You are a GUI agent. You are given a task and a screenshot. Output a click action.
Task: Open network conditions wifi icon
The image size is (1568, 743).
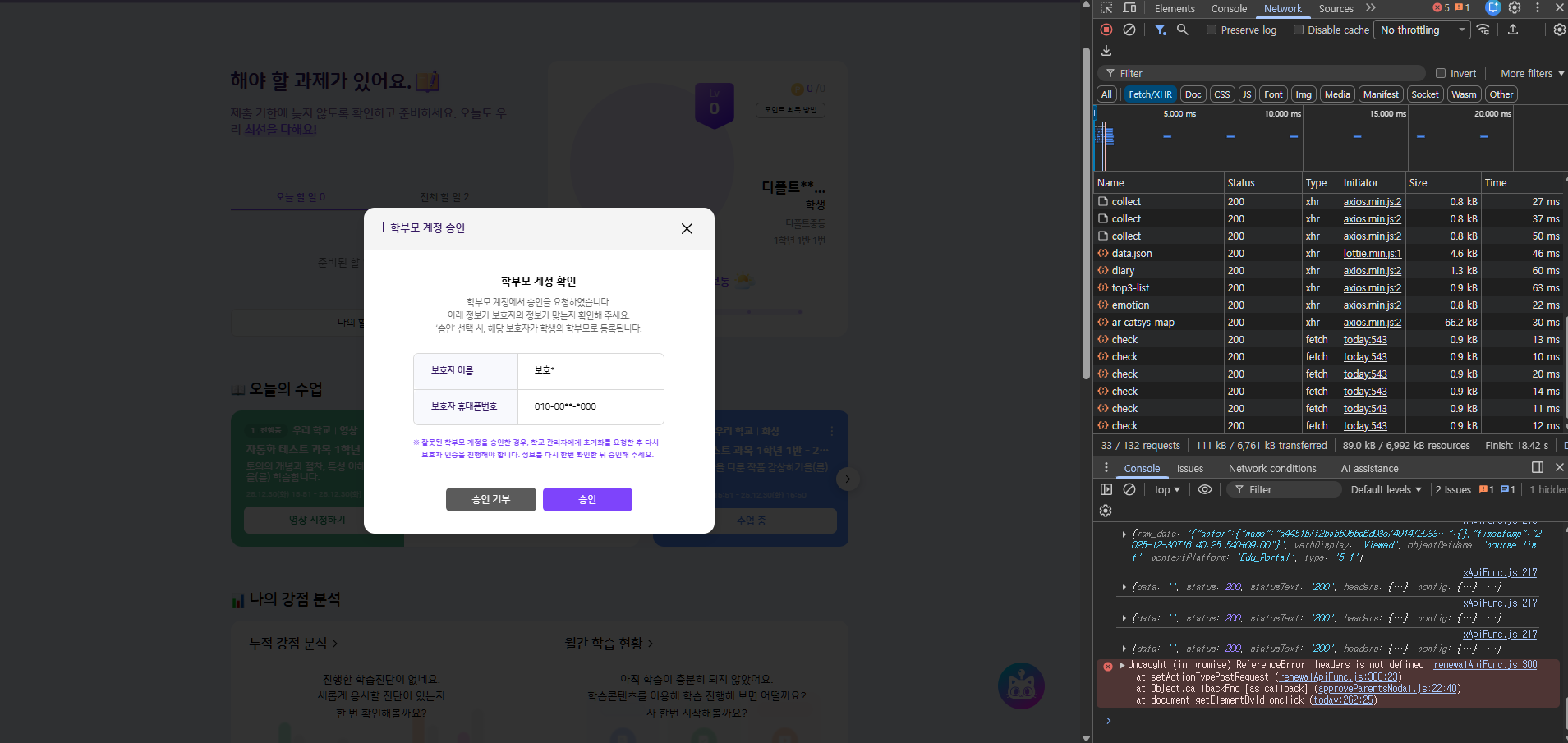coord(1483,30)
